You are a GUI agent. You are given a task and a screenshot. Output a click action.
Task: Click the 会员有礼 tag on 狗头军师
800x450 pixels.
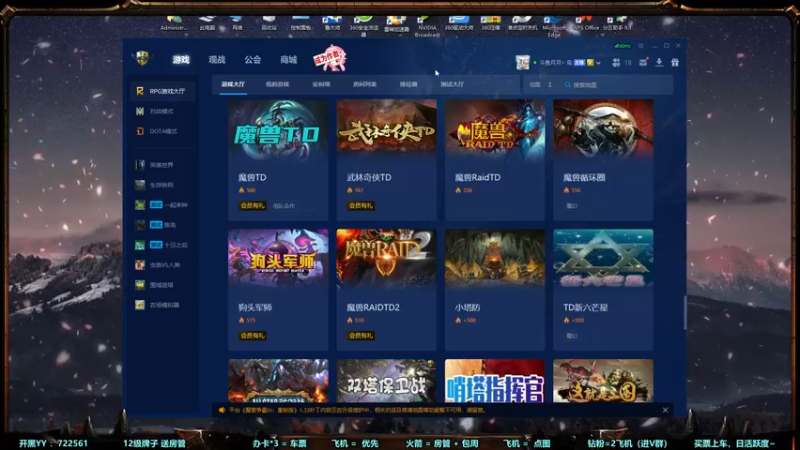point(253,336)
